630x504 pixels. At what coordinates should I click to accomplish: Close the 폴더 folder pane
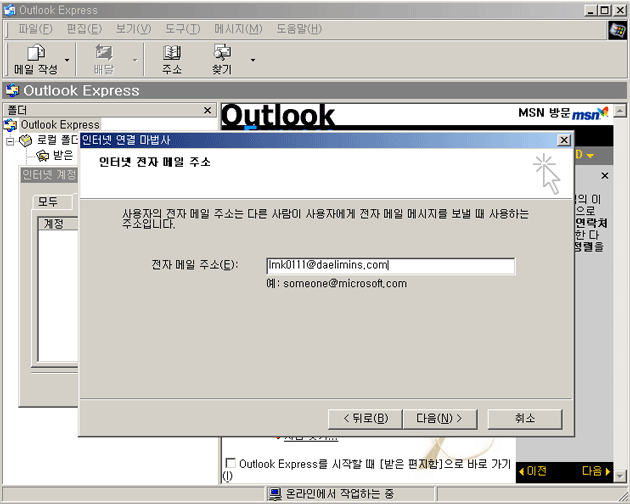207,110
